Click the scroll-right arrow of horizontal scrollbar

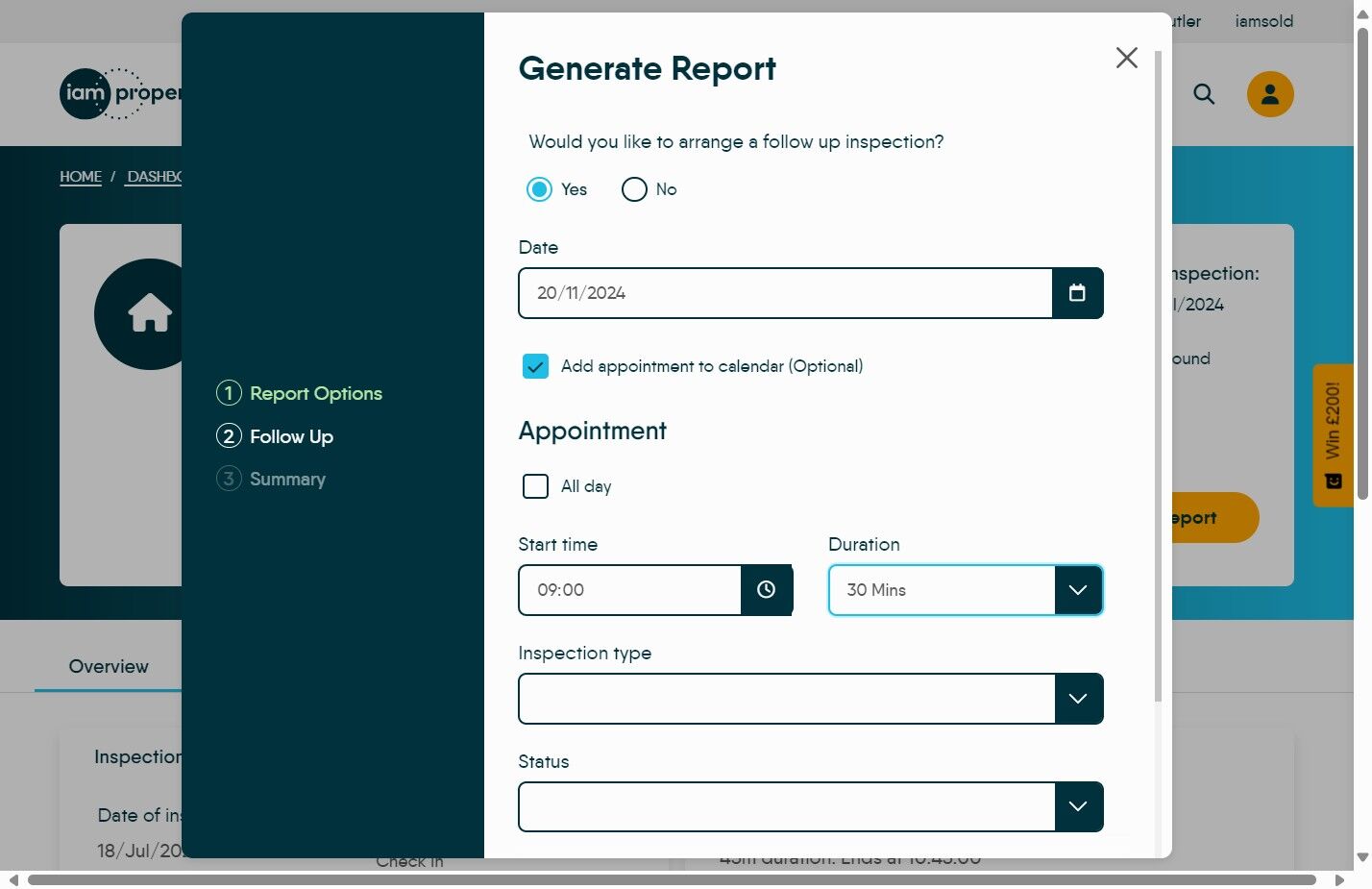click(x=1339, y=880)
